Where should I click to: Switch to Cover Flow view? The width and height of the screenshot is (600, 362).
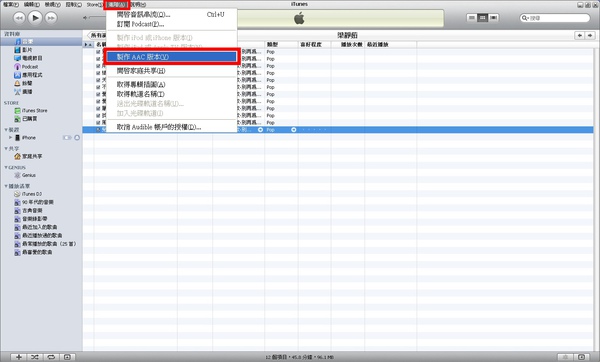pyautogui.click(x=494, y=18)
